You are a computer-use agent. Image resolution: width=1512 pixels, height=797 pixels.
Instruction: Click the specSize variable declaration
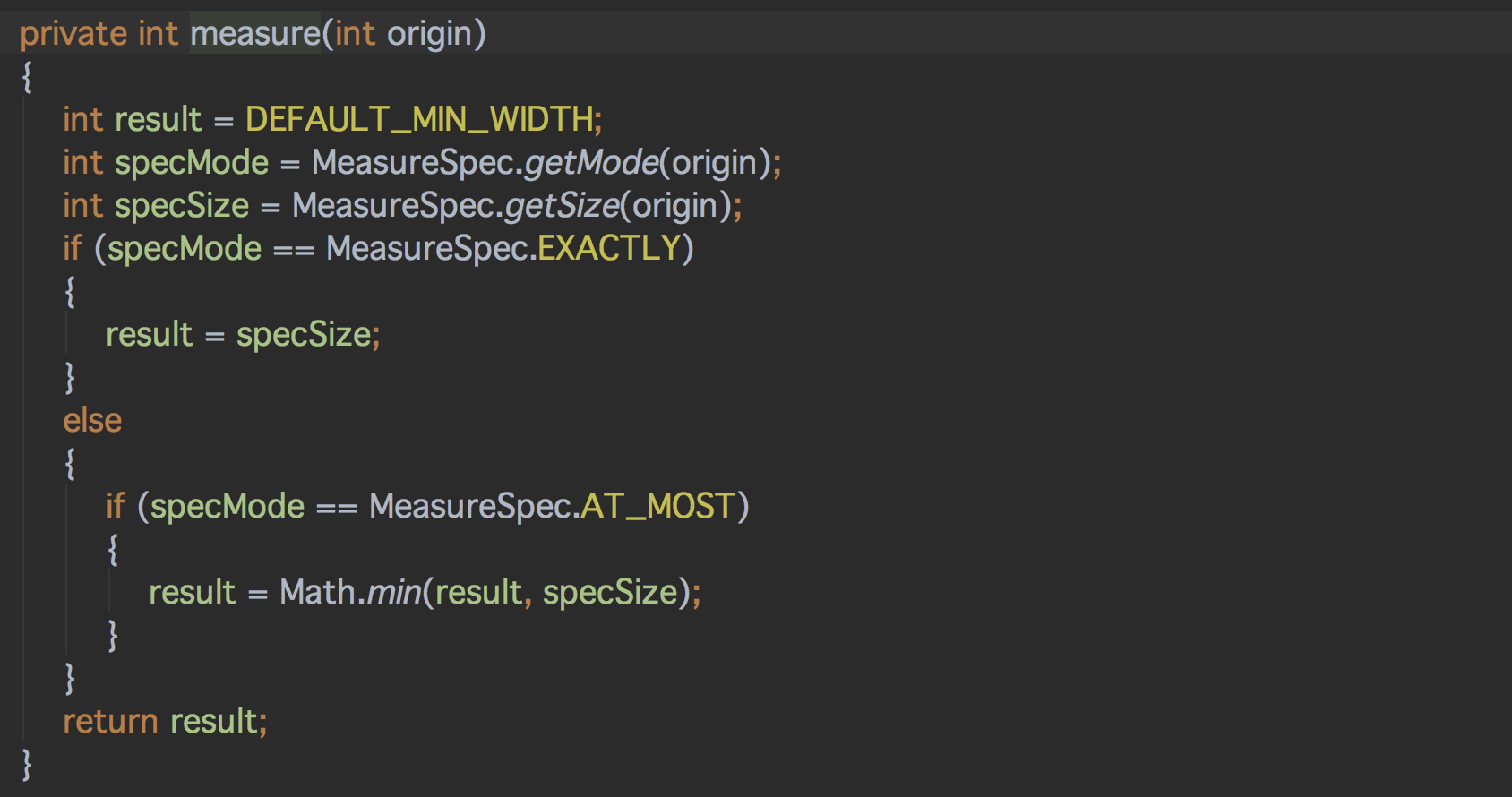click(x=182, y=206)
